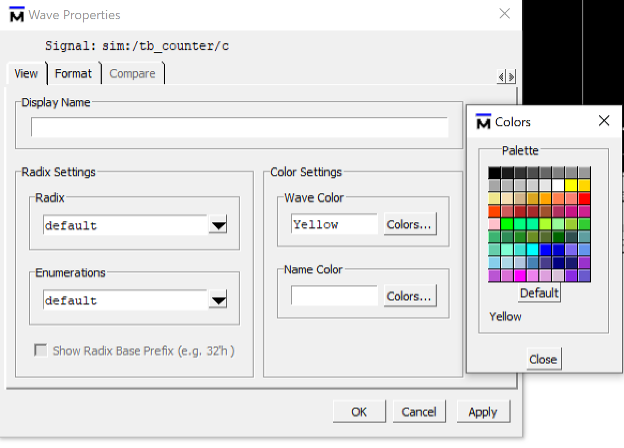Close the Wave Properties dialog with X
624x448 pixels.
(505, 14)
